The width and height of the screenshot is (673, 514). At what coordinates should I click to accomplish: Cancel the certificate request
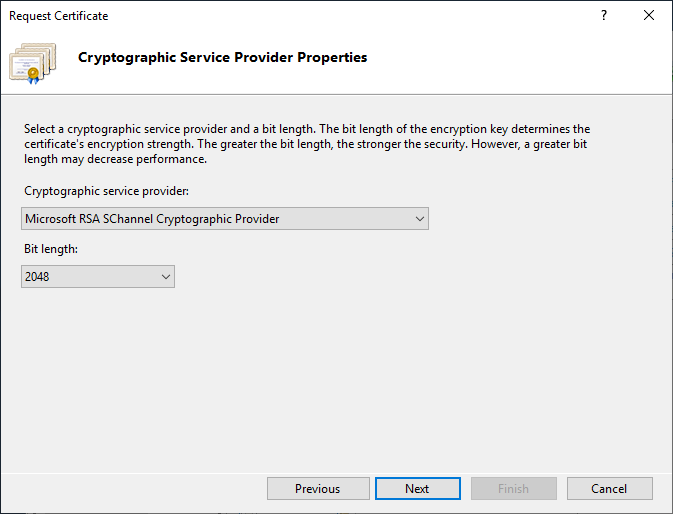(x=609, y=489)
